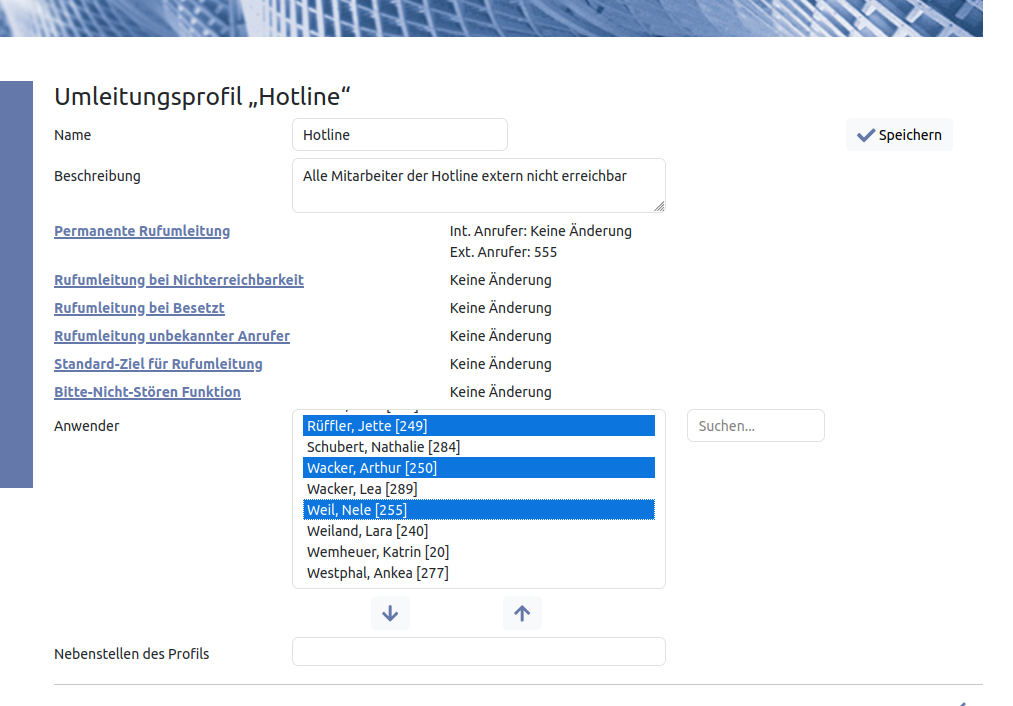Click inside the Name field containing Hotline
Viewport: 1013px width, 706px height.
[x=399, y=135]
